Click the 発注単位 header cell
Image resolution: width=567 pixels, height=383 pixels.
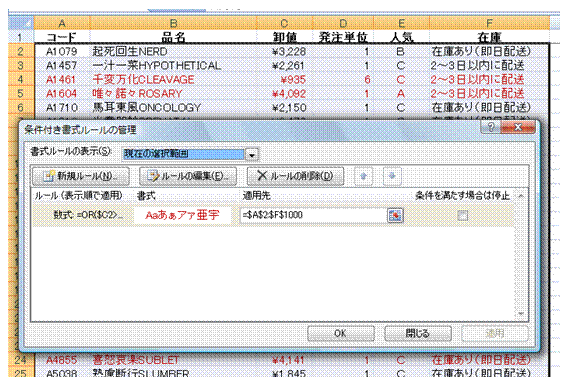point(343,37)
